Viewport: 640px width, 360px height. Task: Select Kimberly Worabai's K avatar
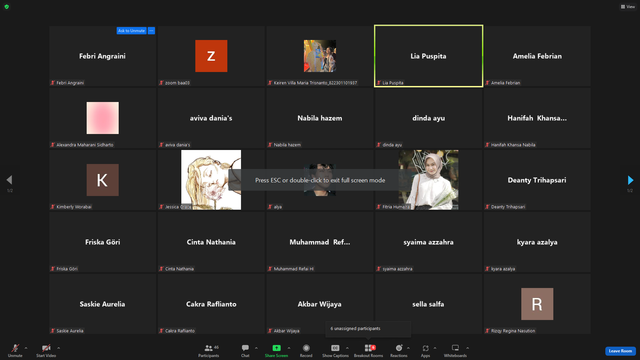pyautogui.click(x=102, y=180)
